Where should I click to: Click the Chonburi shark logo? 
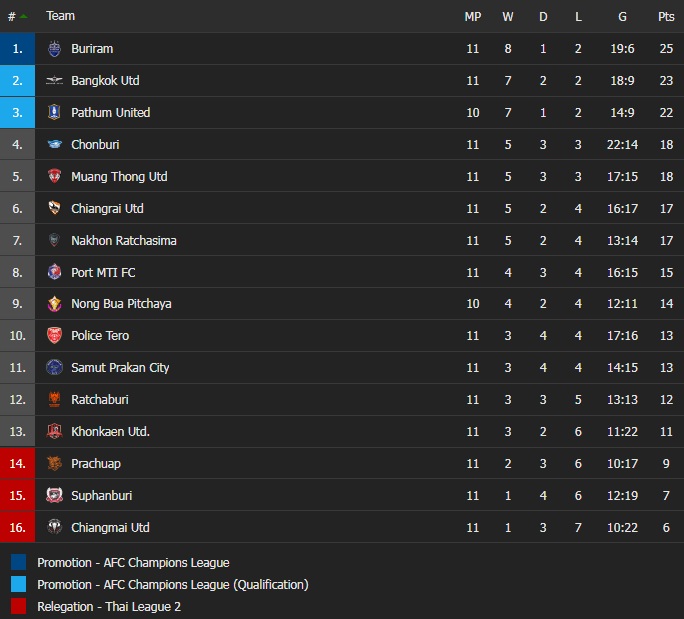[x=54, y=145]
